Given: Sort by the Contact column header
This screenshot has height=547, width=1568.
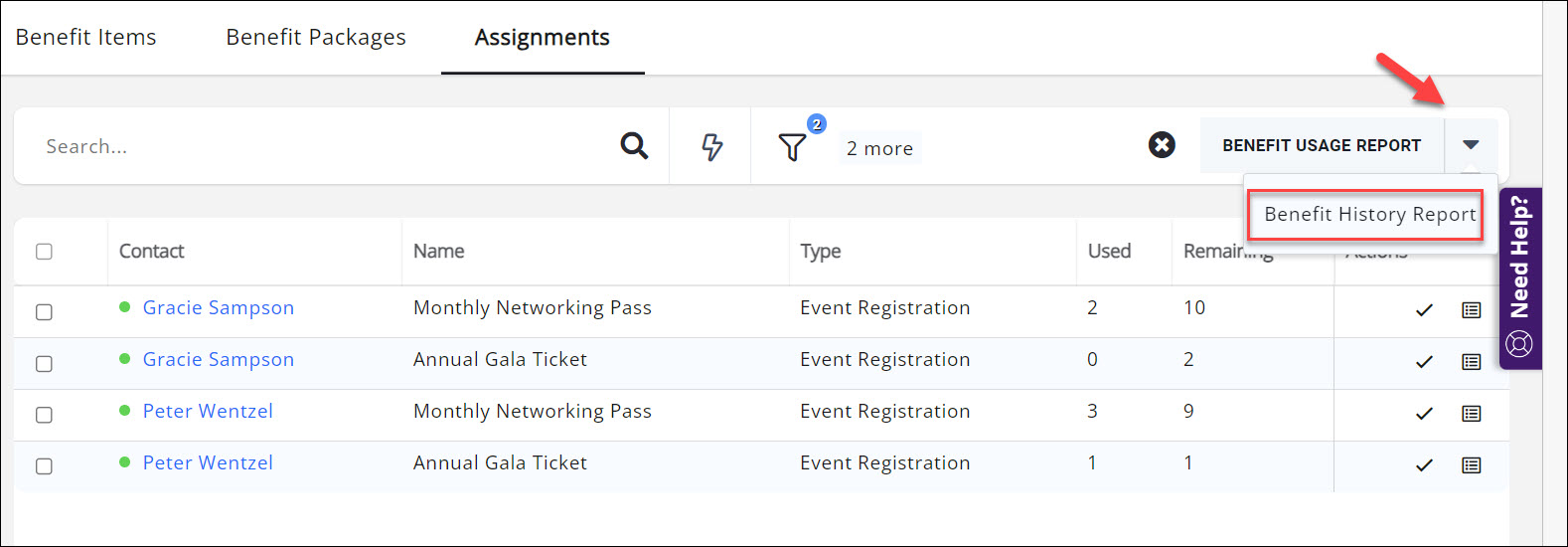Looking at the screenshot, I should (x=152, y=252).
